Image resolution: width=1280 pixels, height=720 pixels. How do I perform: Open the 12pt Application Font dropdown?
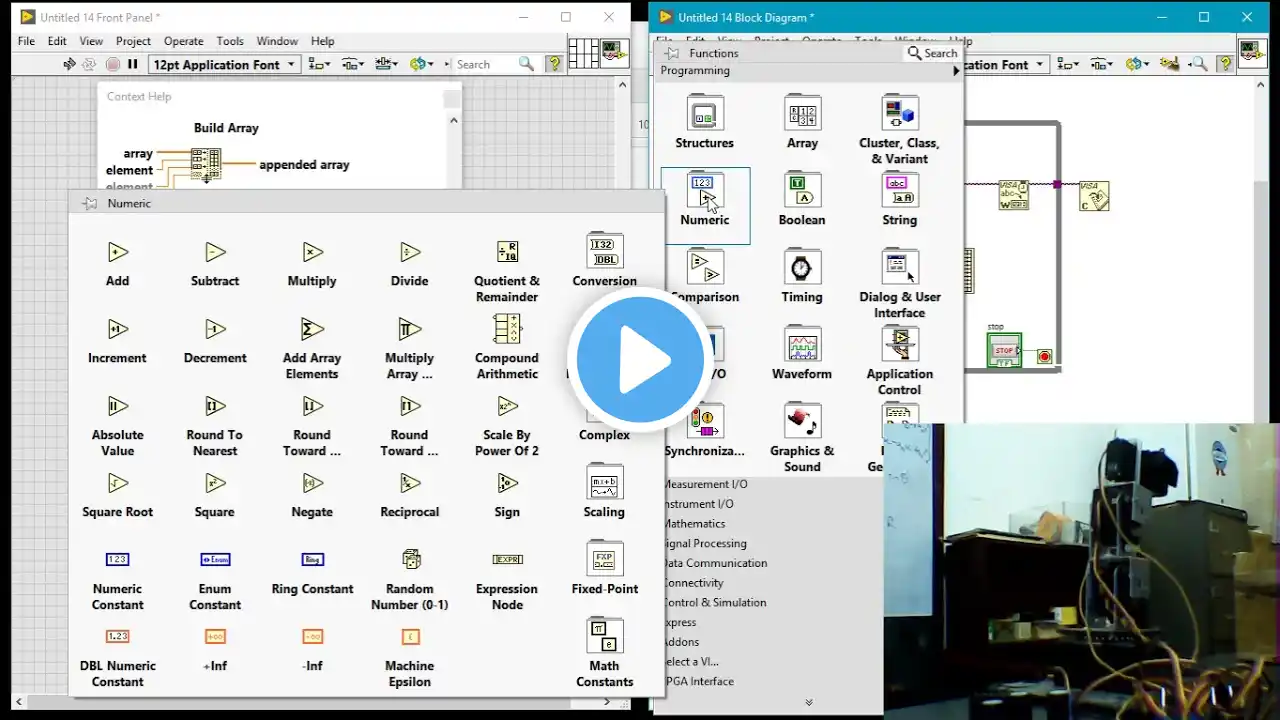tap(225, 64)
